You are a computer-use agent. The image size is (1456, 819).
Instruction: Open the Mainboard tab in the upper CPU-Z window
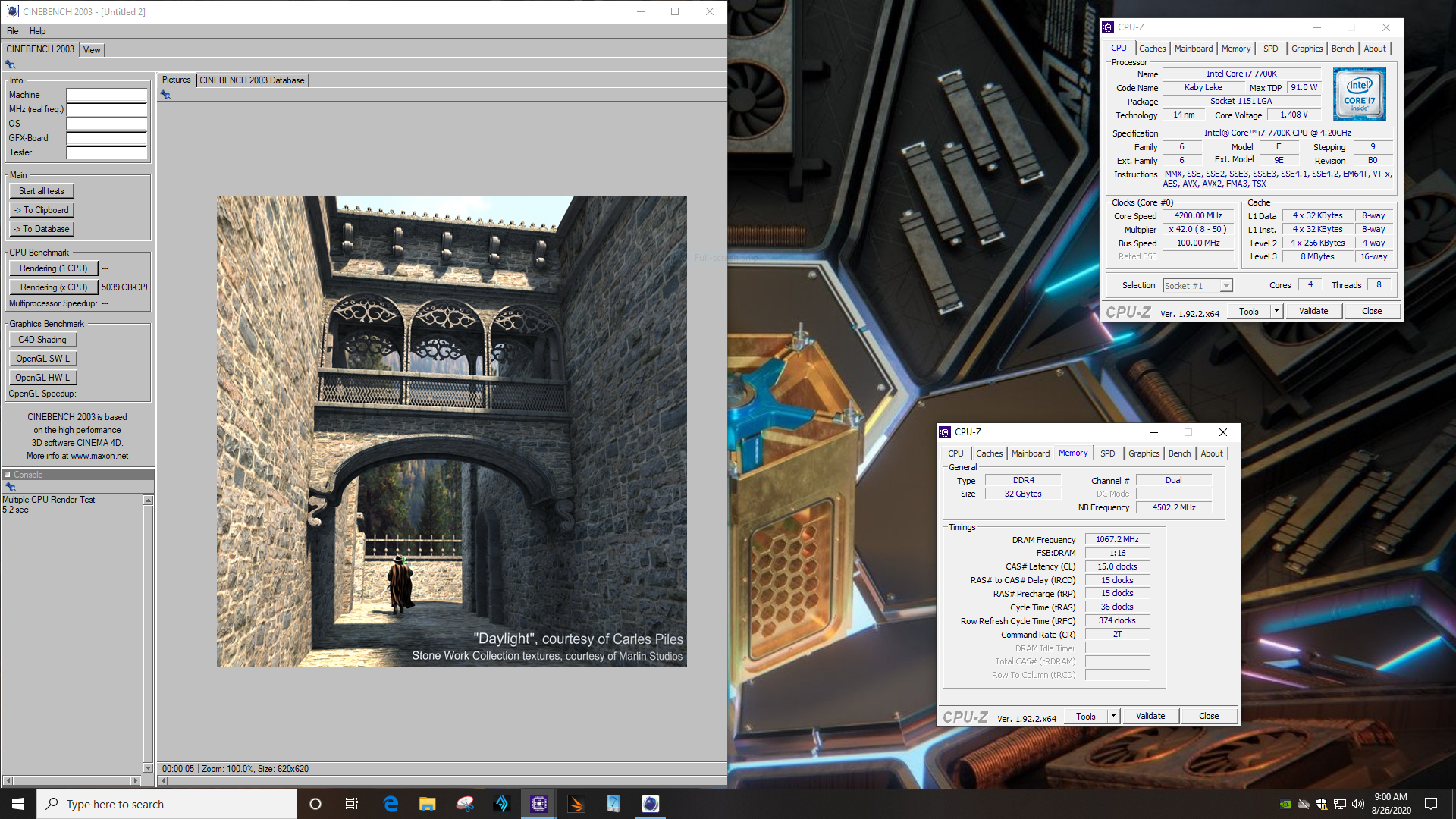pyautogui.click(x=1194, y=49)
